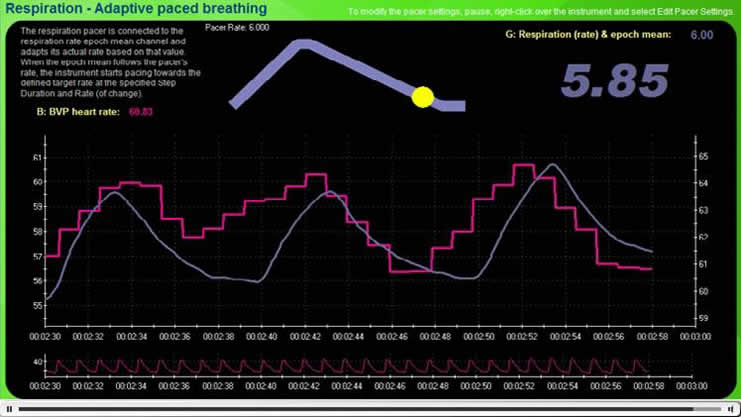The image size is (741, 417).
Task: Click the Respiration - Adaptive paced breathing title
Action: (x=137, y=9)
